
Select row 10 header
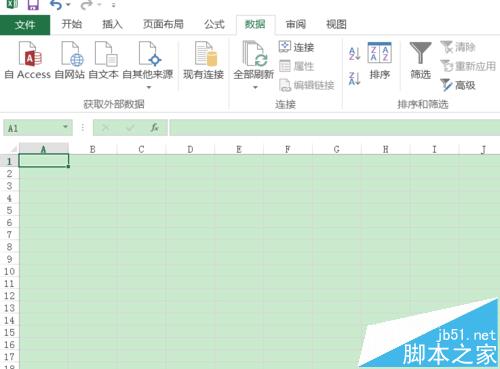[x=9, y=271]
